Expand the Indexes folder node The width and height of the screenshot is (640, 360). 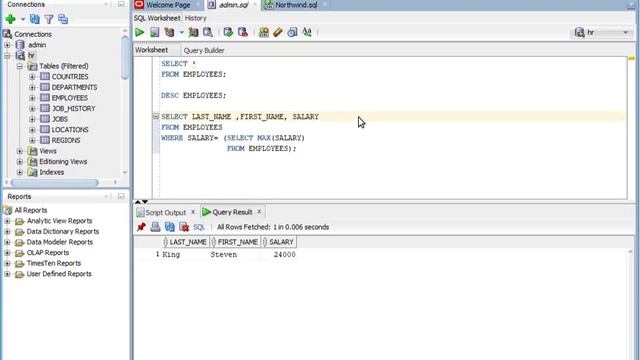(20, 172)
